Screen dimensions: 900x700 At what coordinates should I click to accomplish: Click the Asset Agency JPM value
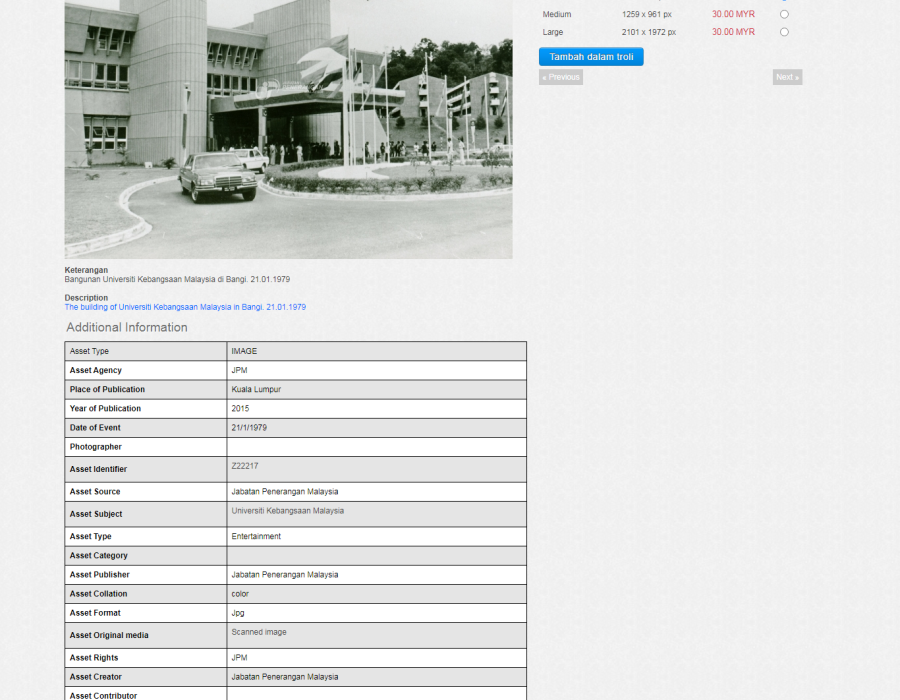tap(239, 370)
